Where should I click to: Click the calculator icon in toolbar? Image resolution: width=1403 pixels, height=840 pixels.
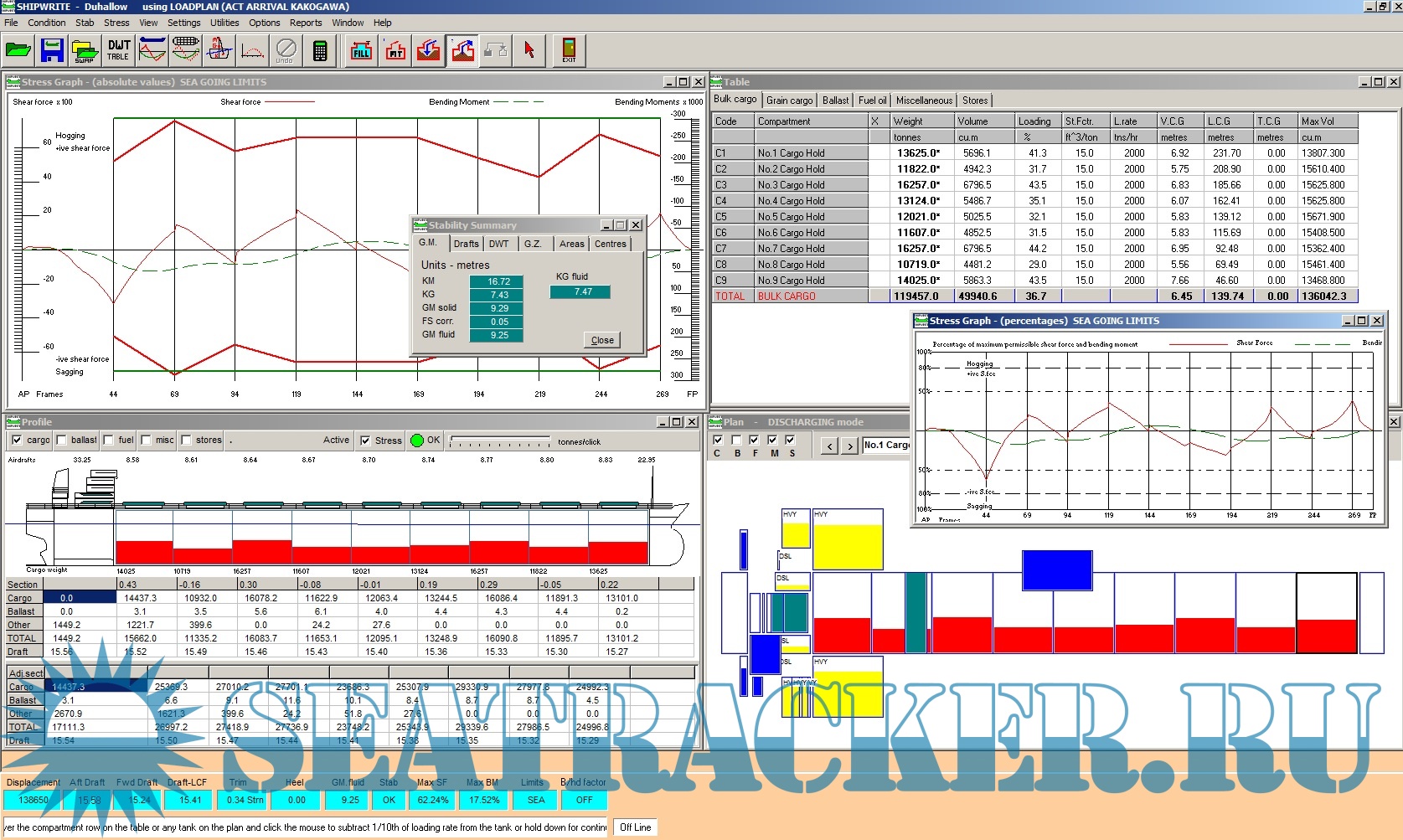click(x=320, y=50)
